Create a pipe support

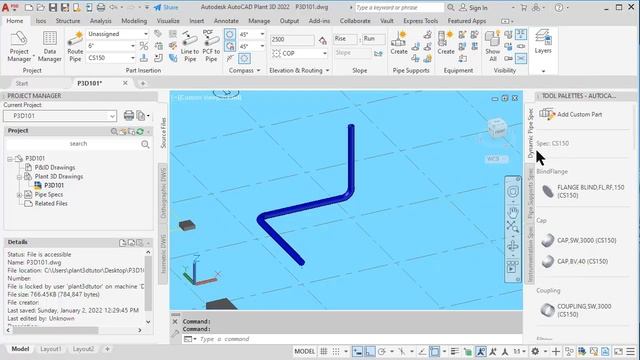point(399,43)
